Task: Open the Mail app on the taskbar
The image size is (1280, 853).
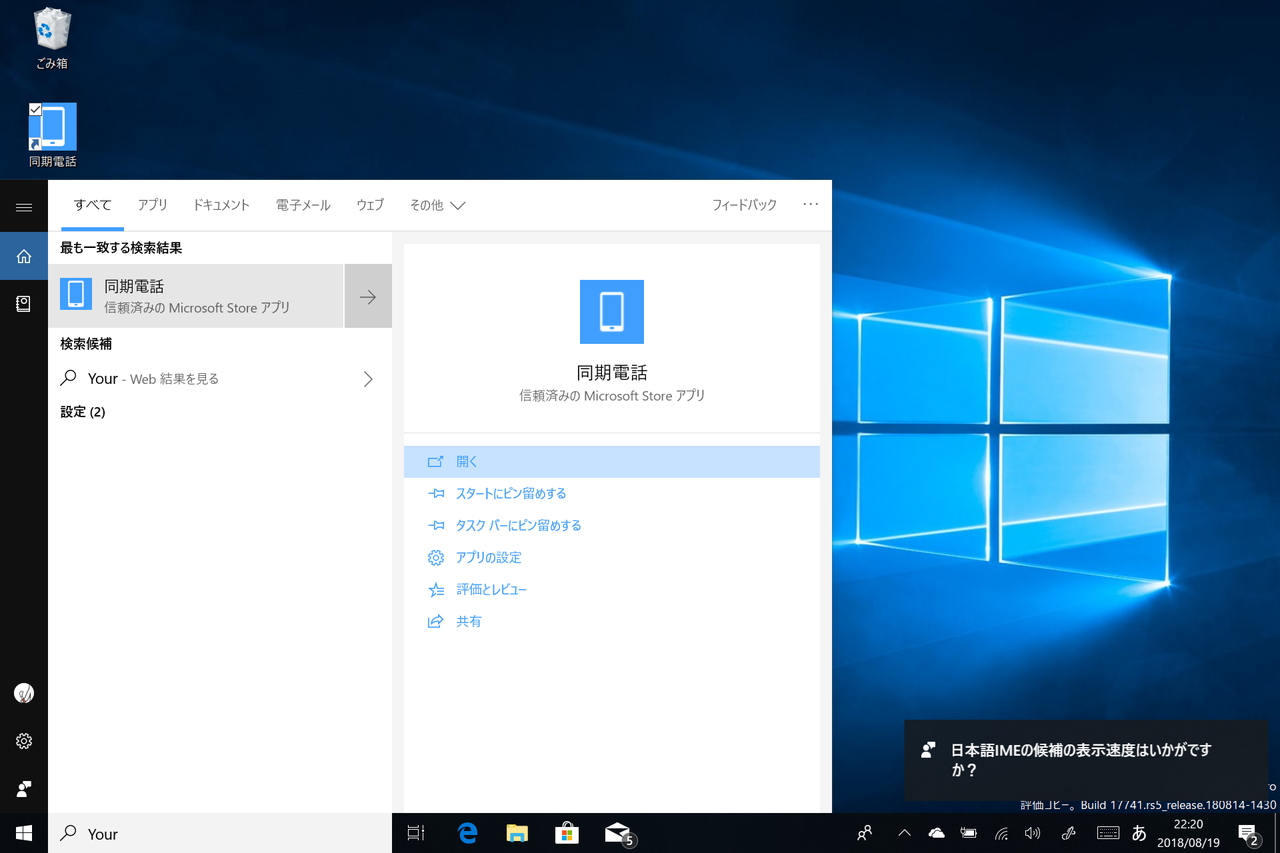Action: (x=618, y=832)
